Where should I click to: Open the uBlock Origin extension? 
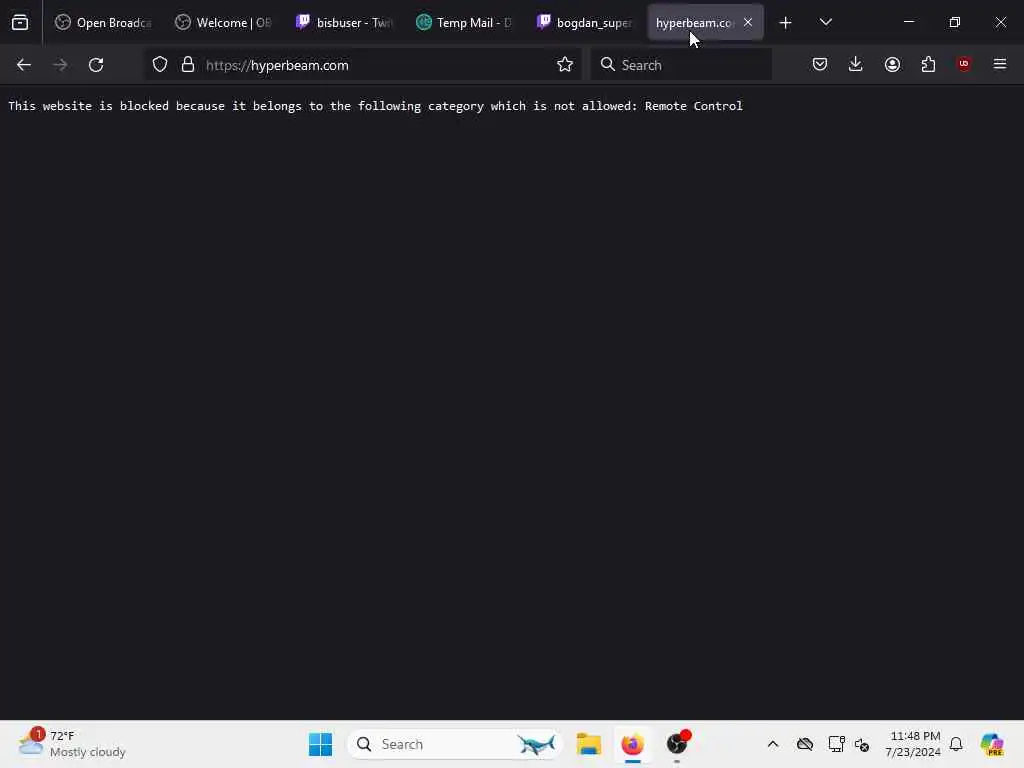(964, 65)
